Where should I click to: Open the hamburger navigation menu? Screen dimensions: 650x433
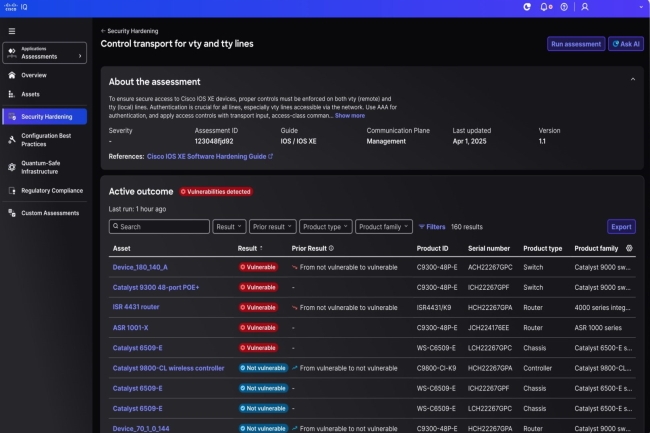12,31
